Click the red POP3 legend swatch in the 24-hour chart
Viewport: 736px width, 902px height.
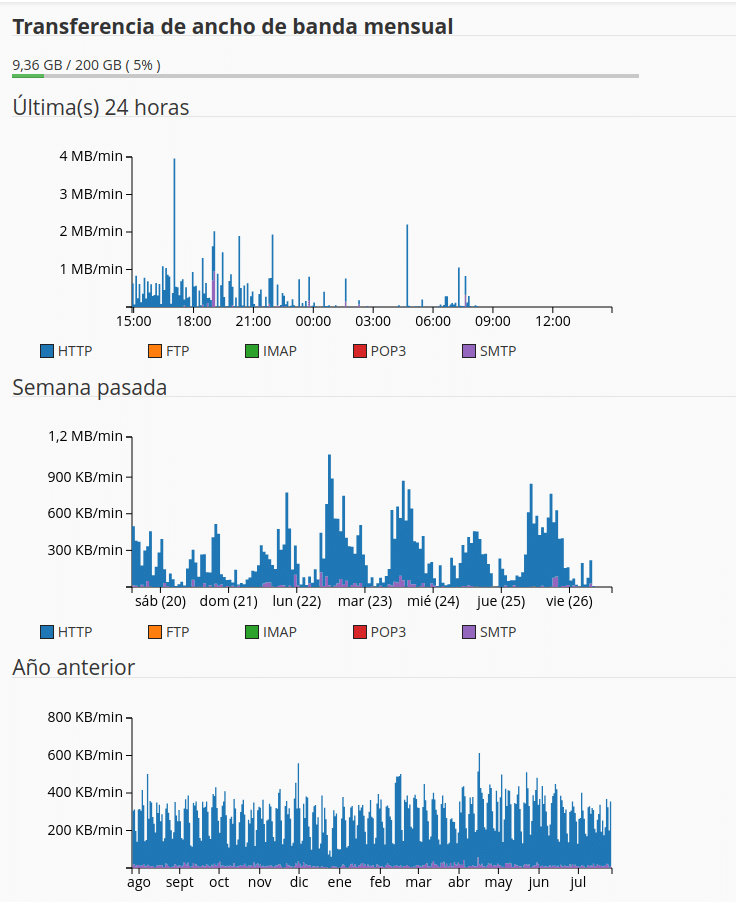[x=360, y=351]
